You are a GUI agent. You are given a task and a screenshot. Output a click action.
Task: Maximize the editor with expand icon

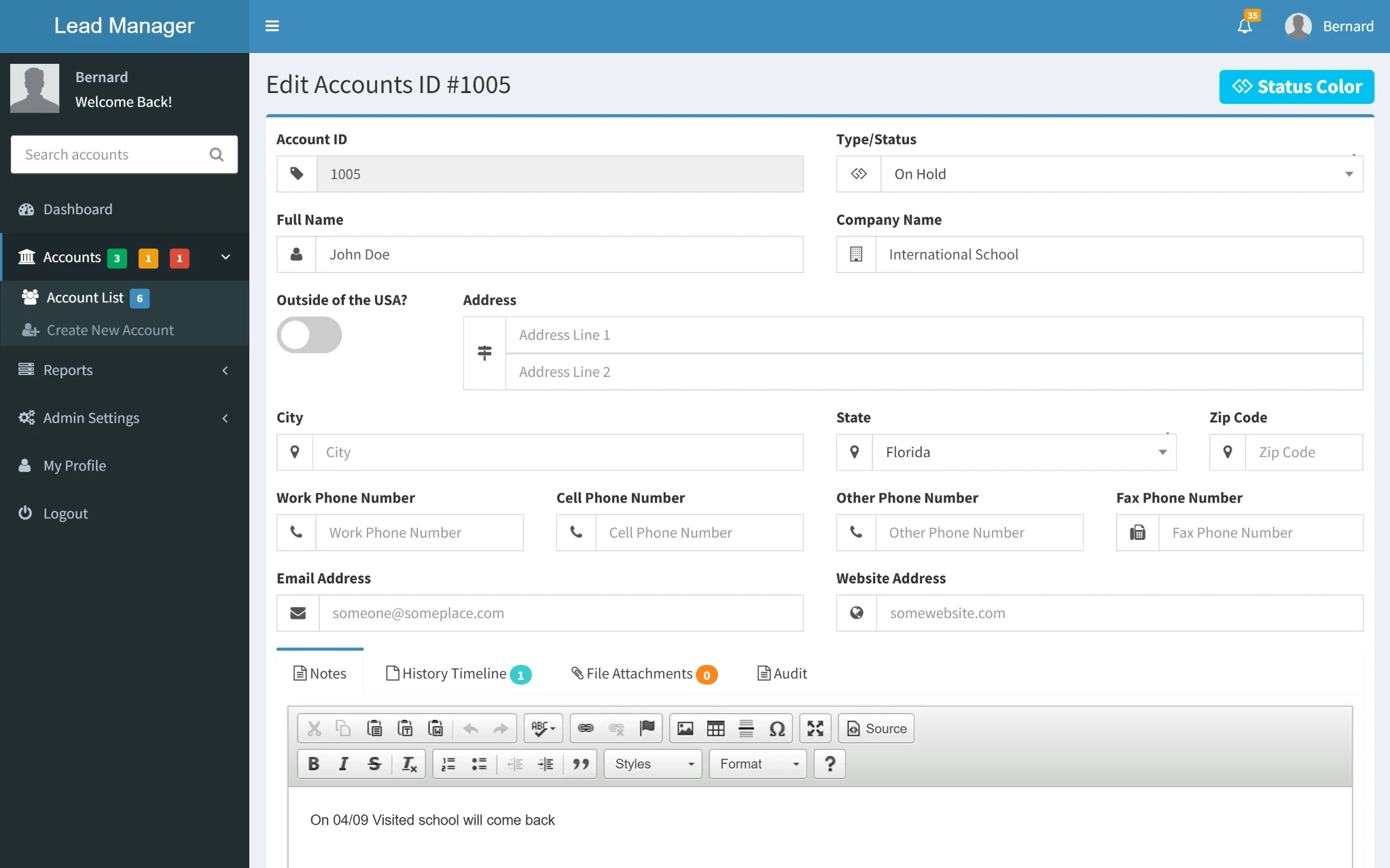815,728
